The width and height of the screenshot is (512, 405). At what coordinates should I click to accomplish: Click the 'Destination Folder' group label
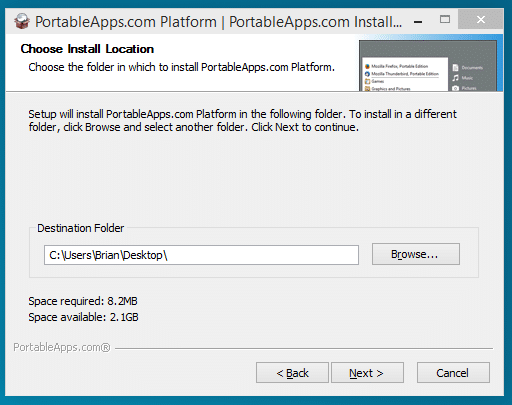pyautogui.click(x=81, y=228)
